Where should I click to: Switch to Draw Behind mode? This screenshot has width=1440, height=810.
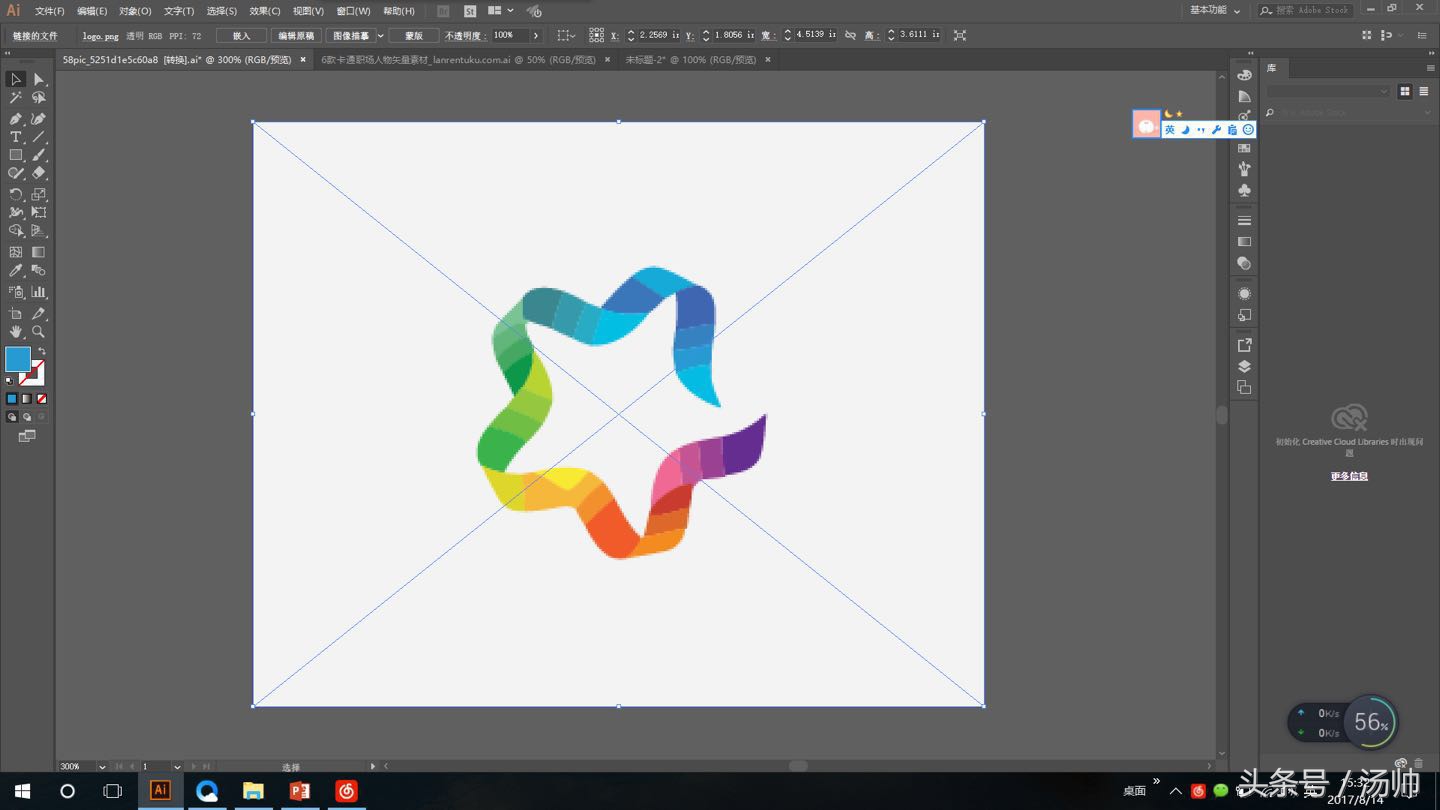tap(27, 417)
